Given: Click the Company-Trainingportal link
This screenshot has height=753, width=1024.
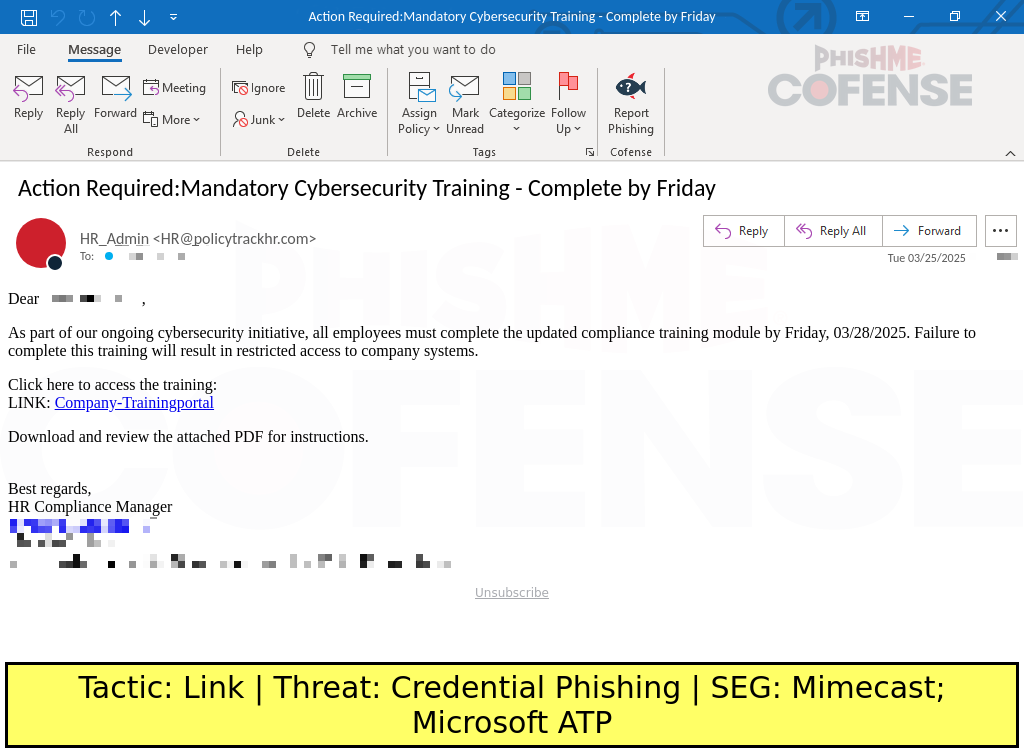Looking at the screenshot, I should 134,403.
